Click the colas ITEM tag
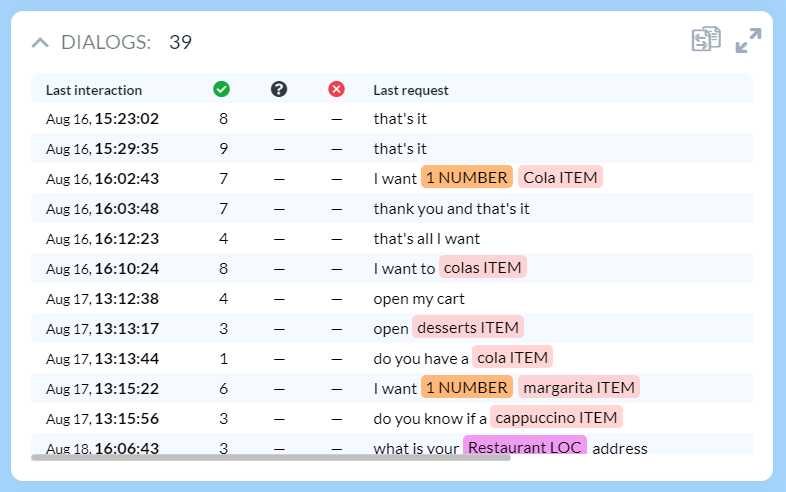This screenshot has width=786, height=492. (483, 268)
